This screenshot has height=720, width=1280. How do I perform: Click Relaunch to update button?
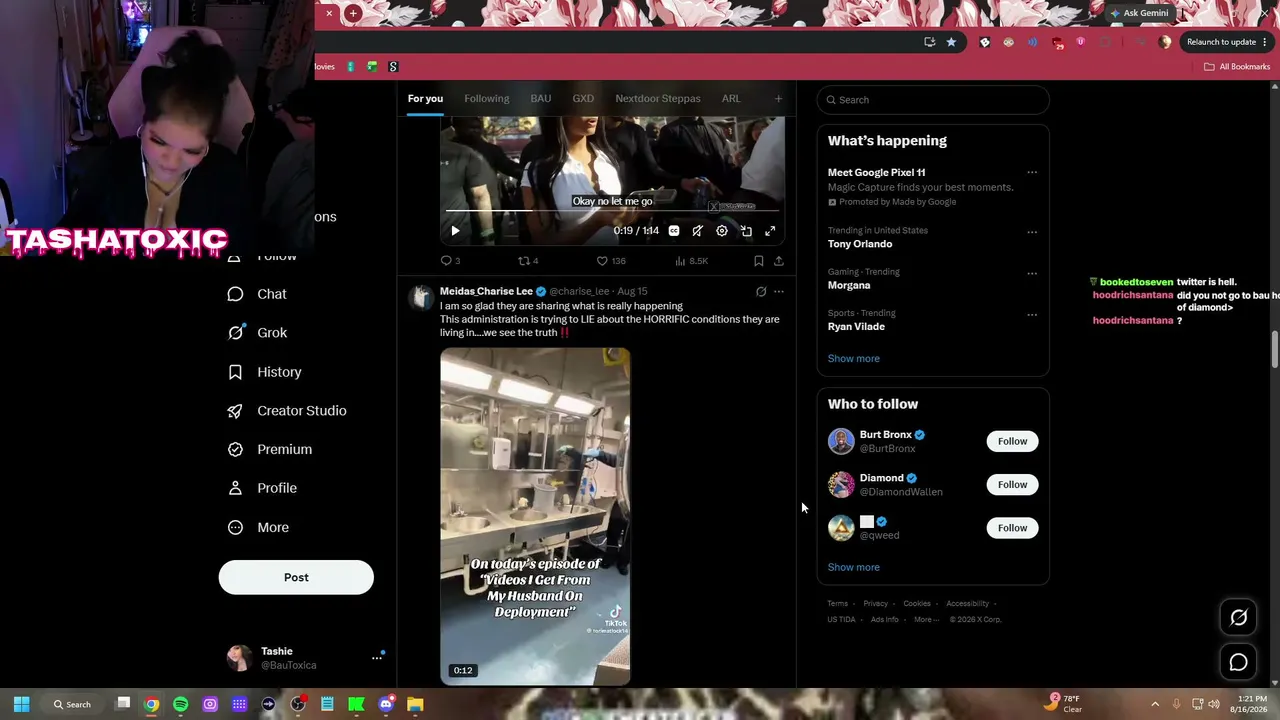(x=1227, y=42)
